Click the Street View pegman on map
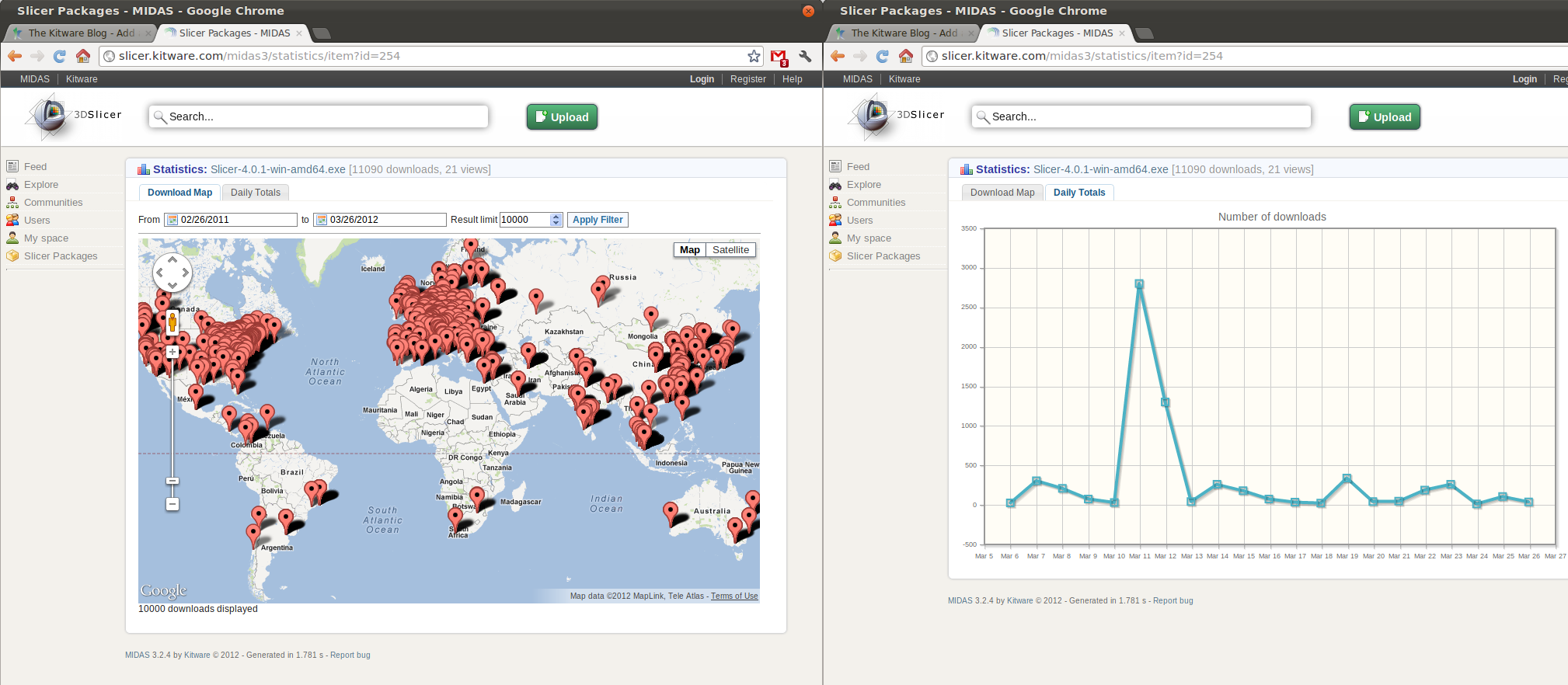This screenshot has height=685, width=1568. (172, 322)
